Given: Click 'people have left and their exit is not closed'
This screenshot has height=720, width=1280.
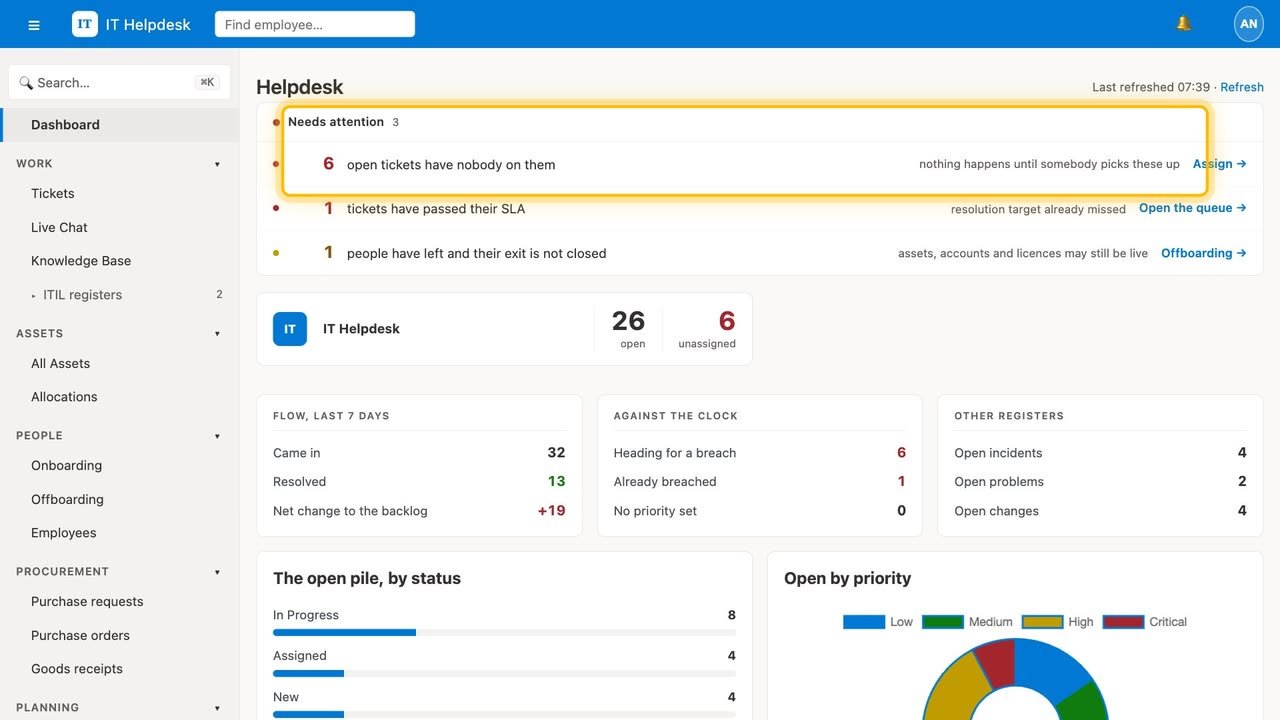Looking at the screenshot, I should pyautogui.click(x=476, y=254).
